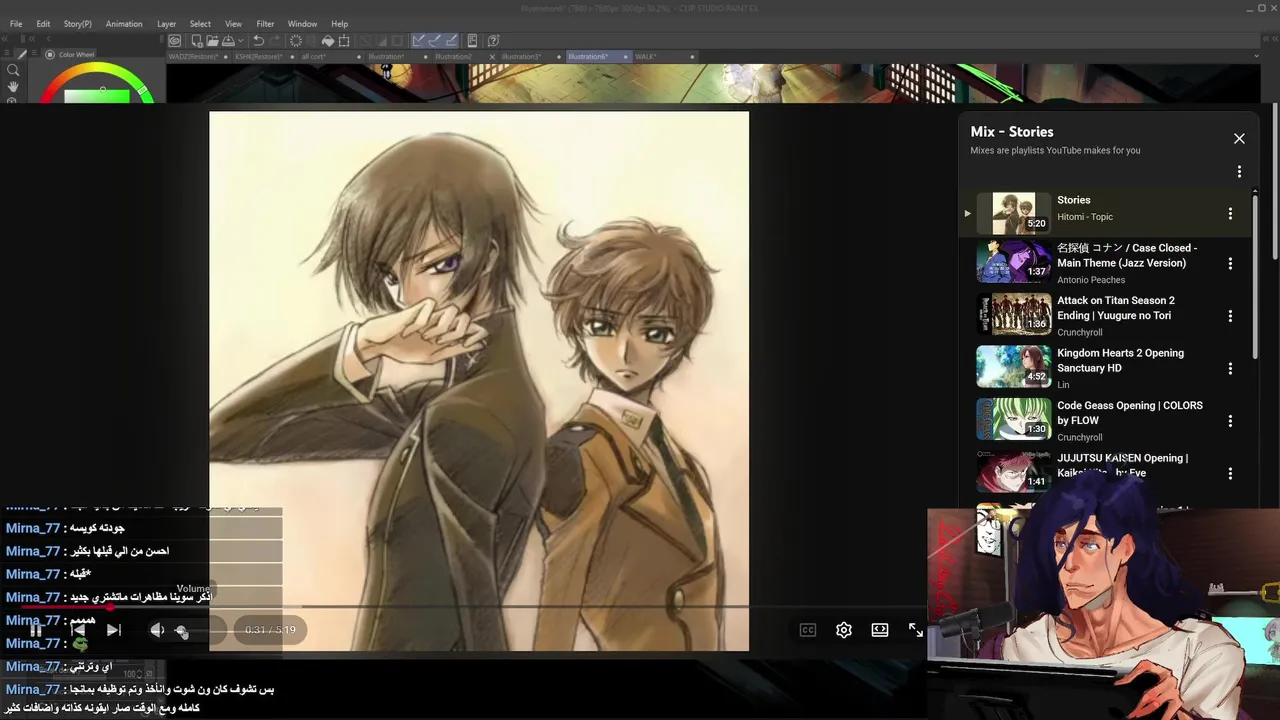Select the Hand move tool
This screenshot has height=720, width=1280.
click(x=13, y=87)
